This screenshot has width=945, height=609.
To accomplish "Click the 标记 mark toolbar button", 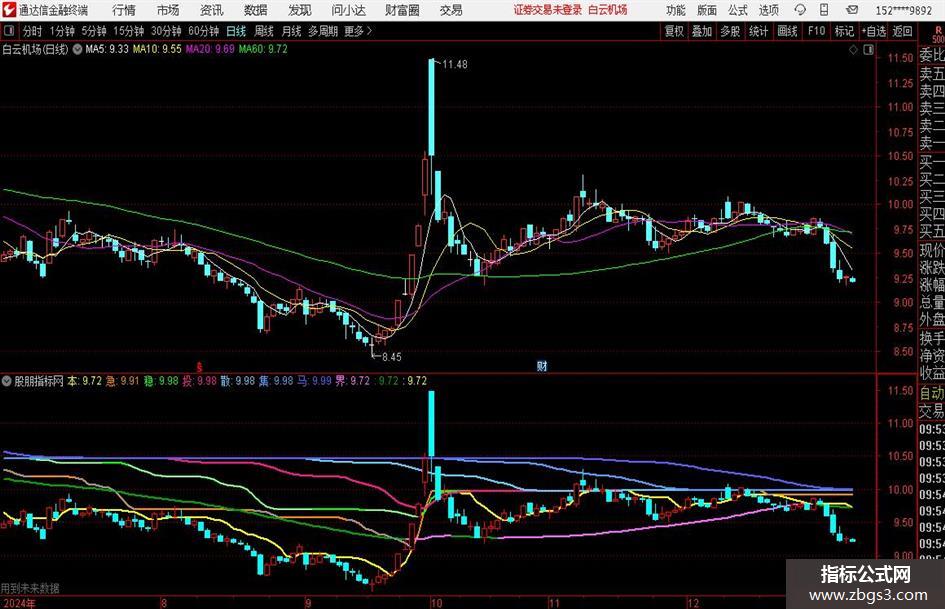I will click(844, 31).
